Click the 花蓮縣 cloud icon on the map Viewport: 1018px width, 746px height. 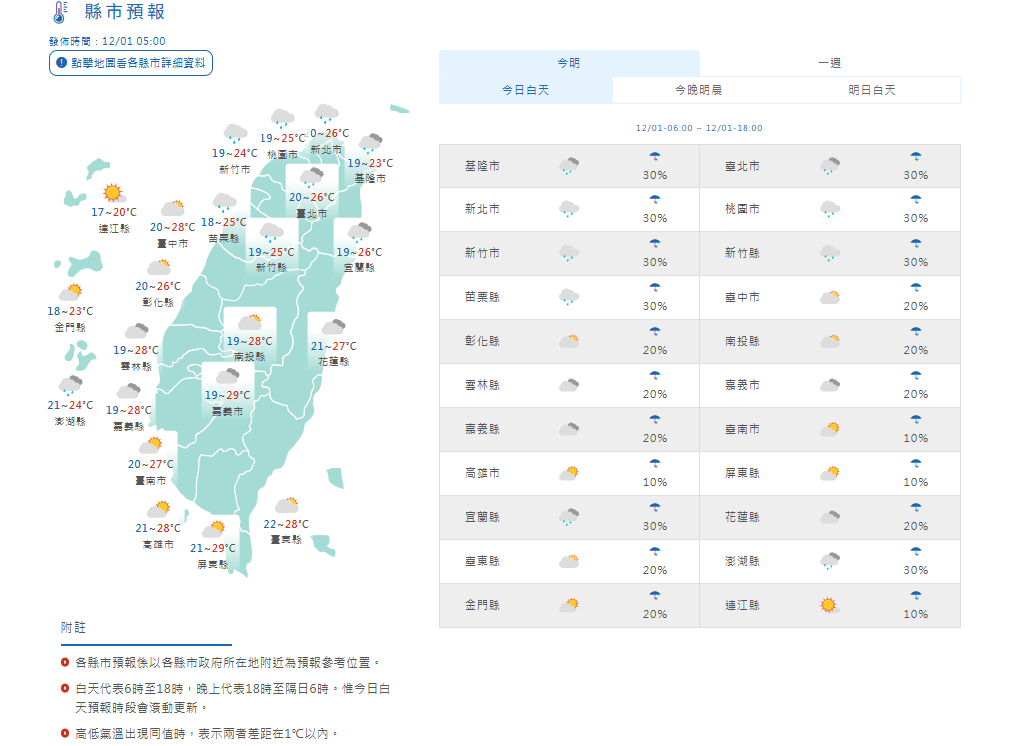pyautogui.click(x=333, y=327)
